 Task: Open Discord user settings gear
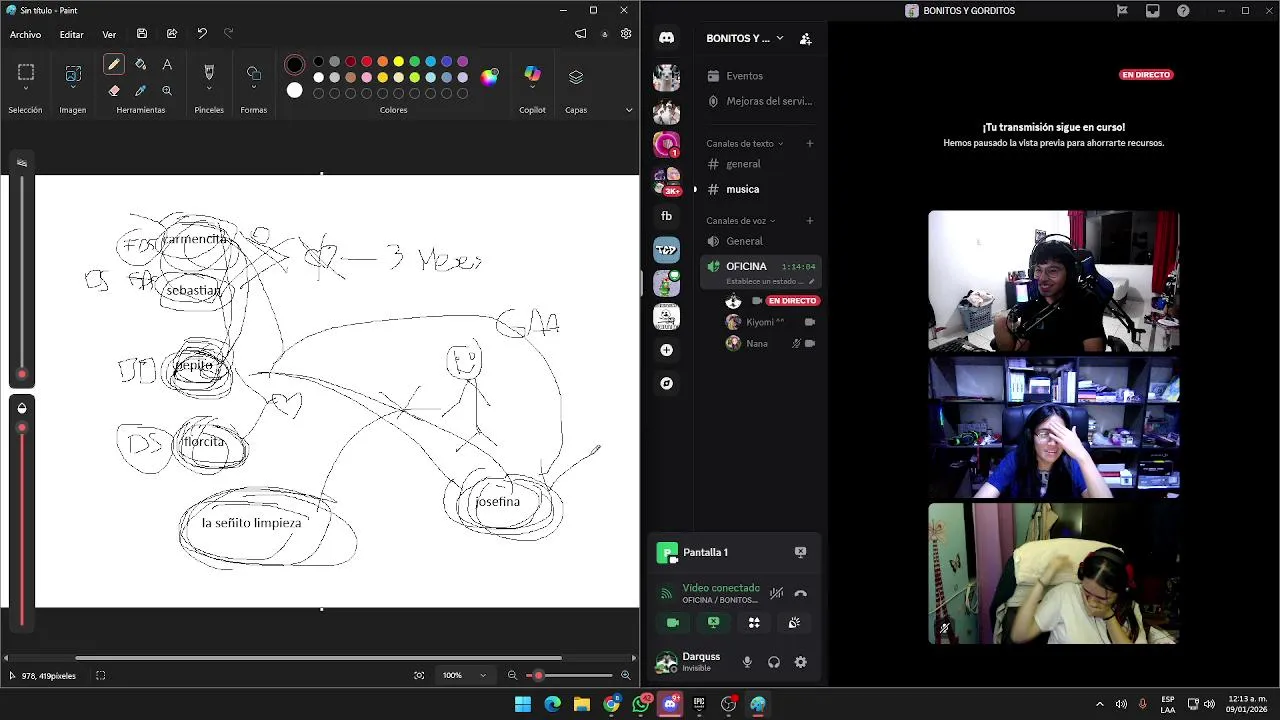tap(800, 662)
